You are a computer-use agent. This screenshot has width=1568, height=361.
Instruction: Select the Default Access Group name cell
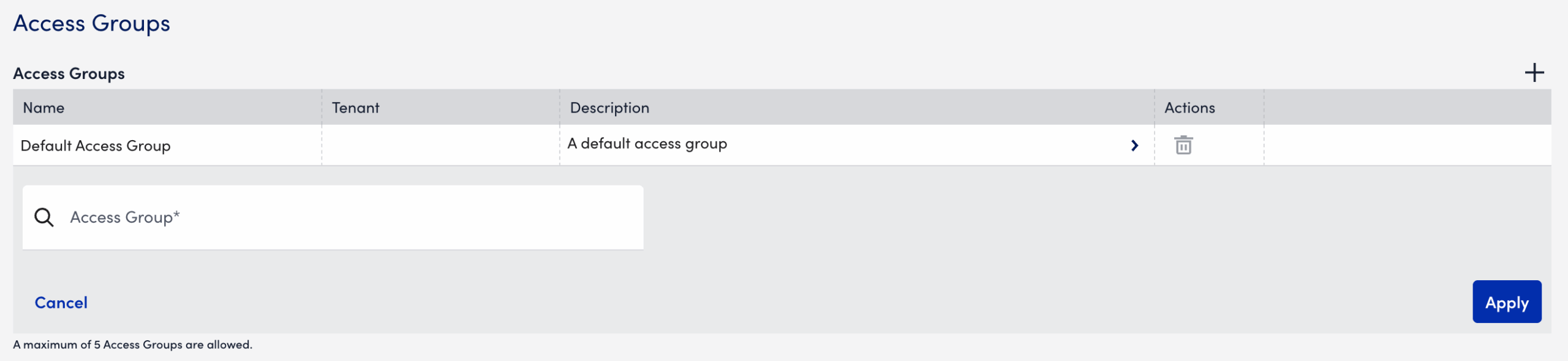pyautogui.click(x=94, y=146)
